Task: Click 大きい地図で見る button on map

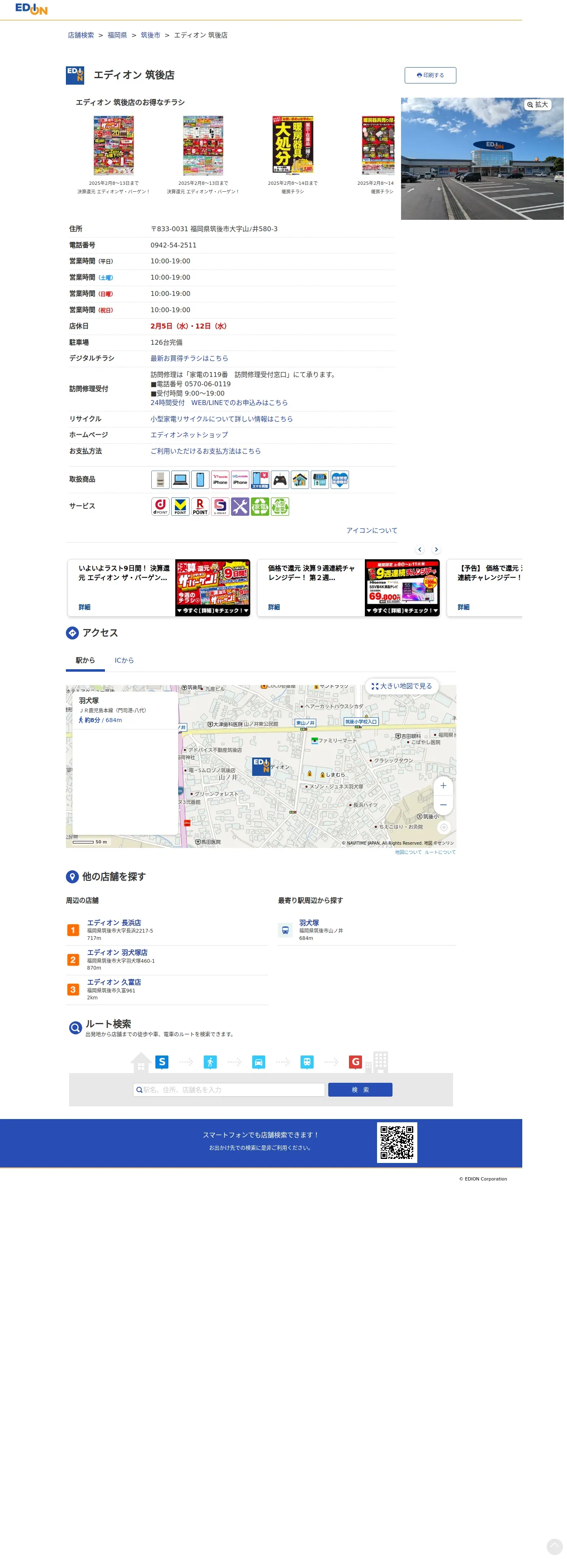Action: click(x=401, y=686)
